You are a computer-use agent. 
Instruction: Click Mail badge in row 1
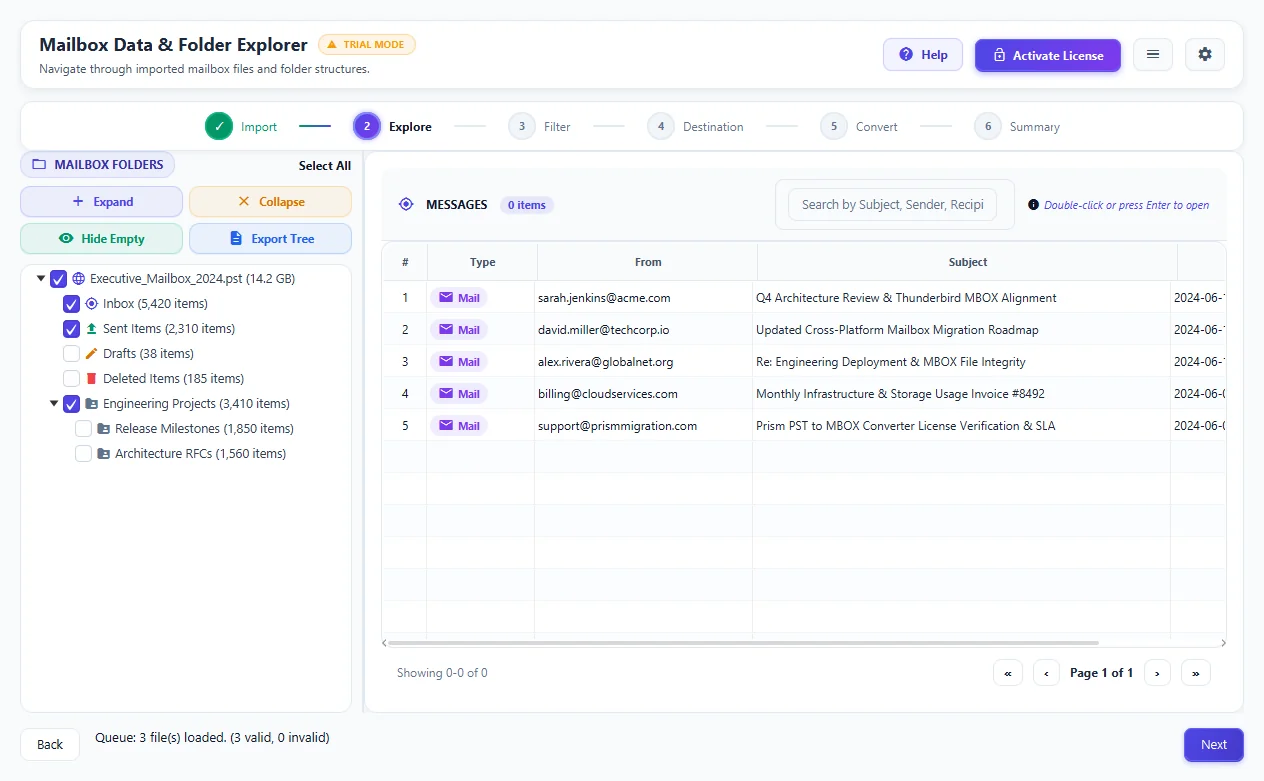click(459, 298)
